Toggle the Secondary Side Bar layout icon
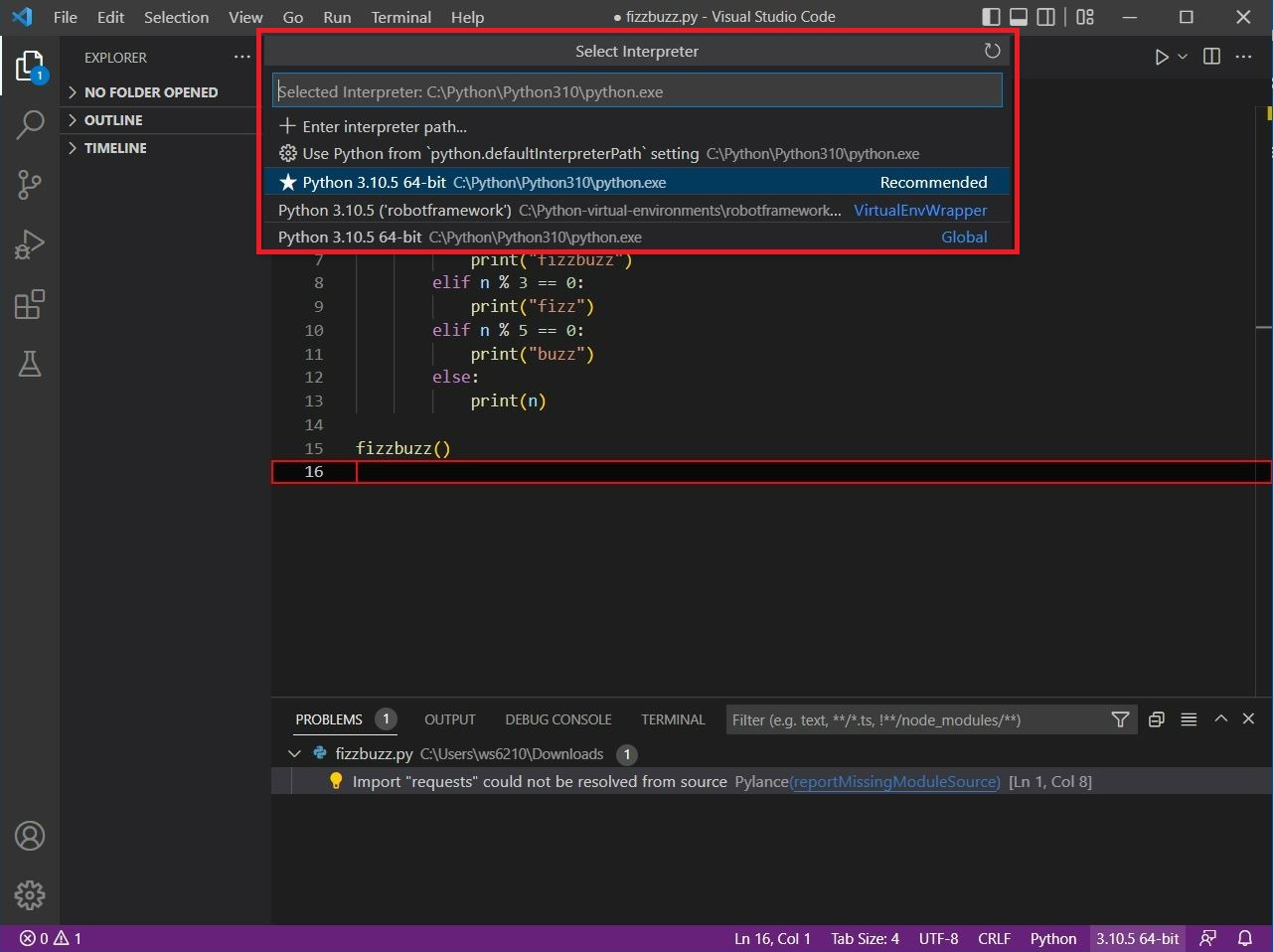This screenshot has height=952, width=1273. pyautogui.click(x=1046, y=17)
